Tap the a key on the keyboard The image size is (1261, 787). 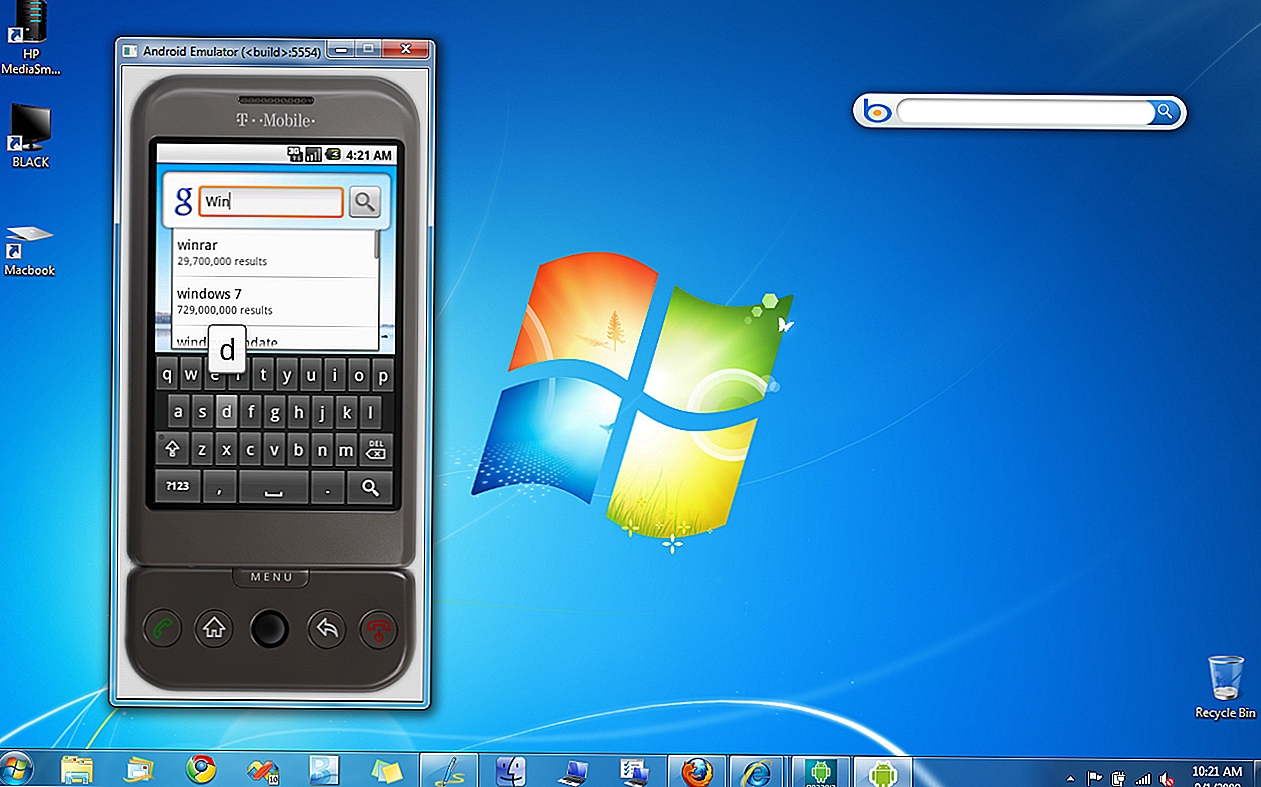coord(179,411)
